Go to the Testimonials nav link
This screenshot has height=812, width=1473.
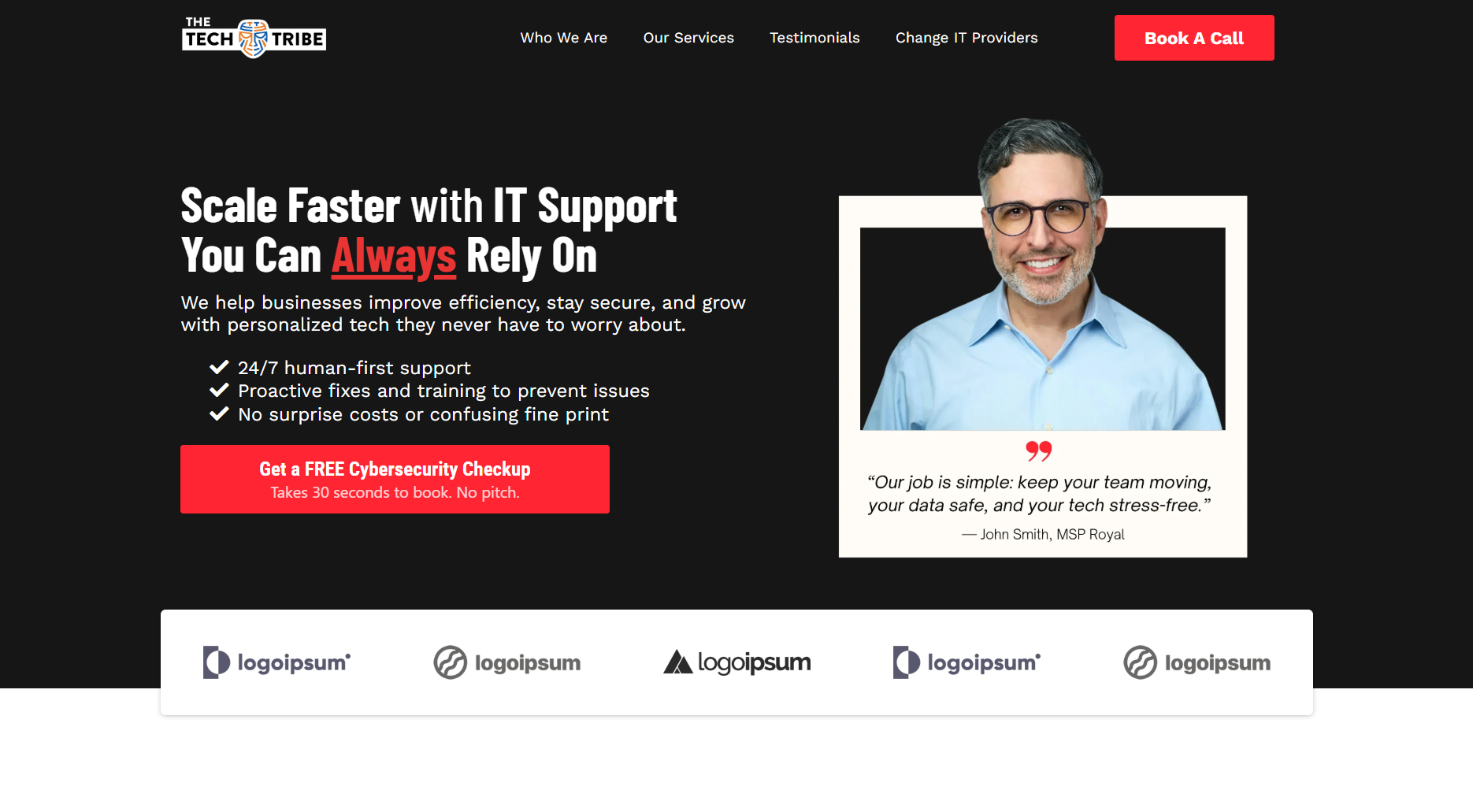tap(814, 38)
